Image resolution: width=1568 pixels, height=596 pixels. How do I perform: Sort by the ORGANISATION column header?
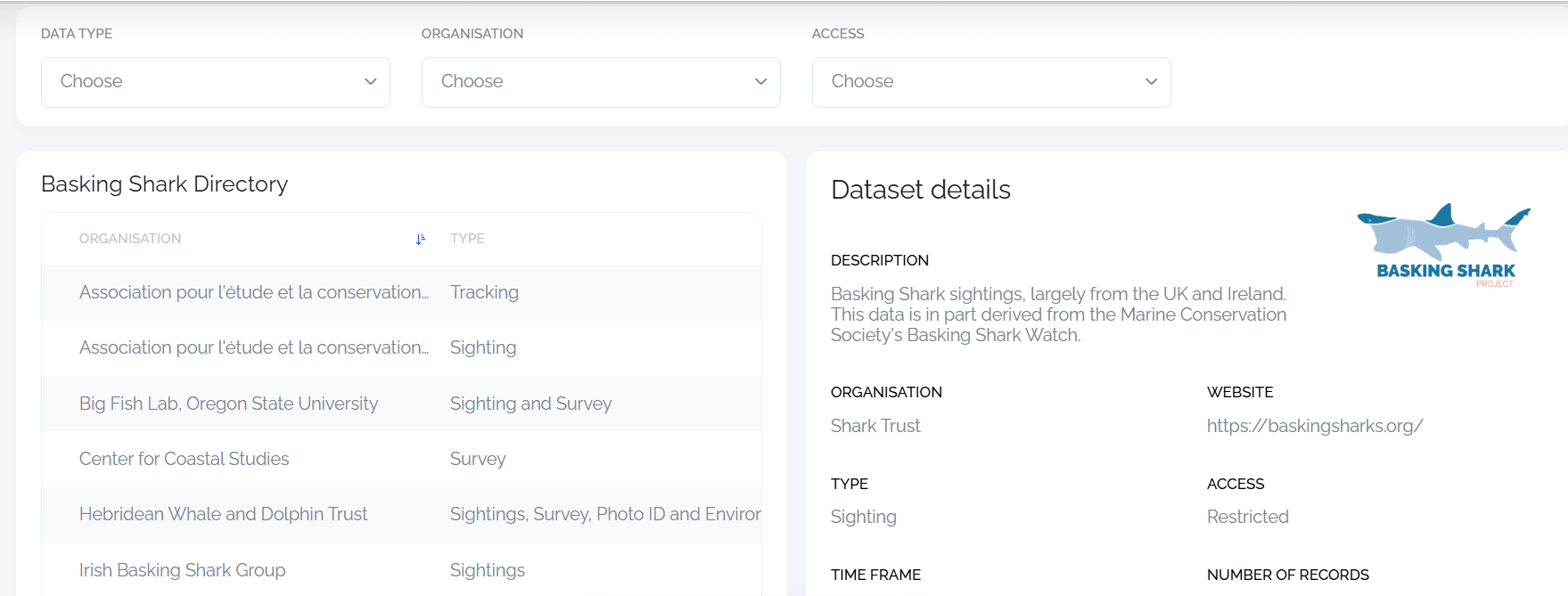(130, 239)
